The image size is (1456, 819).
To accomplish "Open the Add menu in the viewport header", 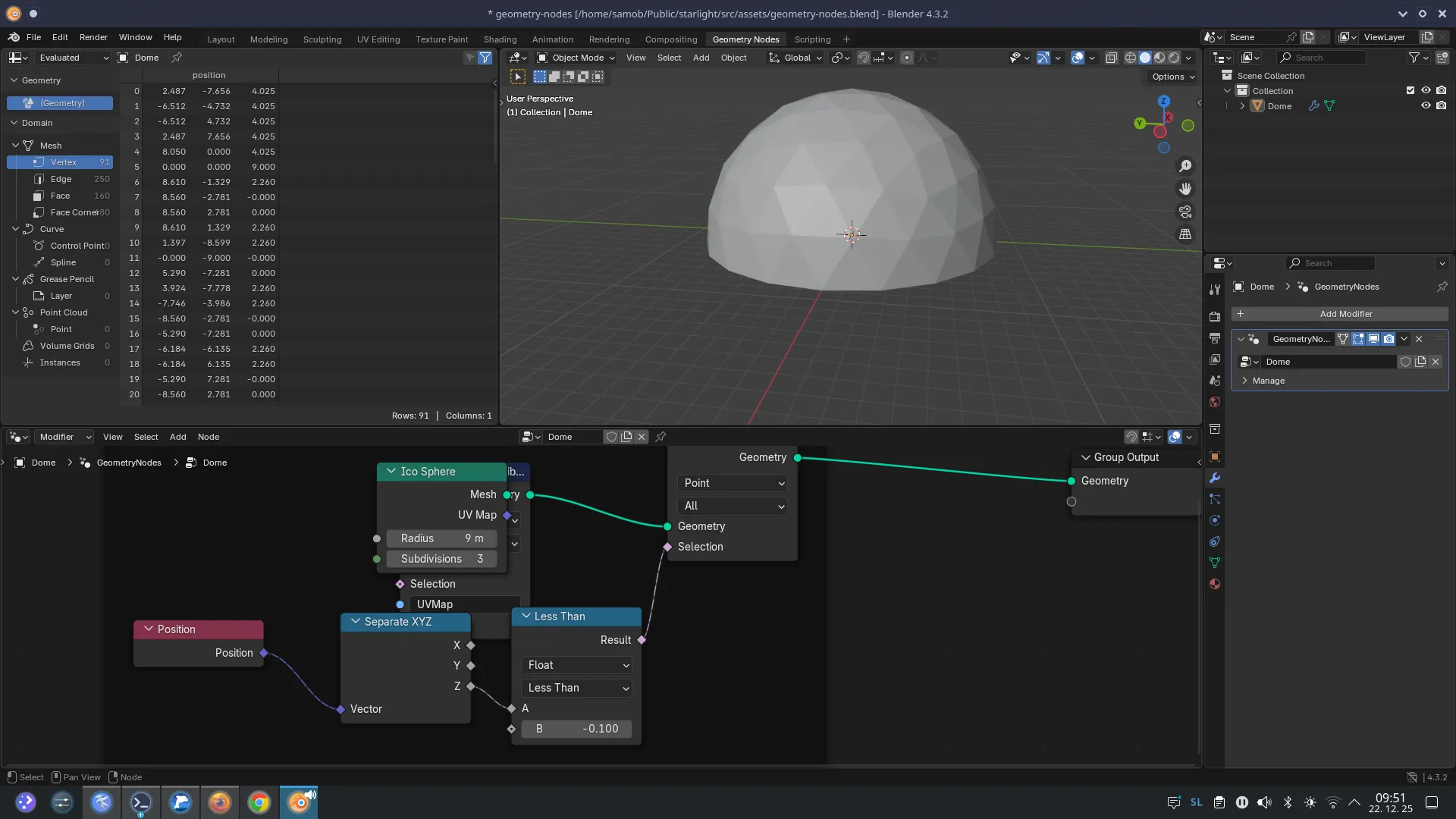I will pos(701,58).
